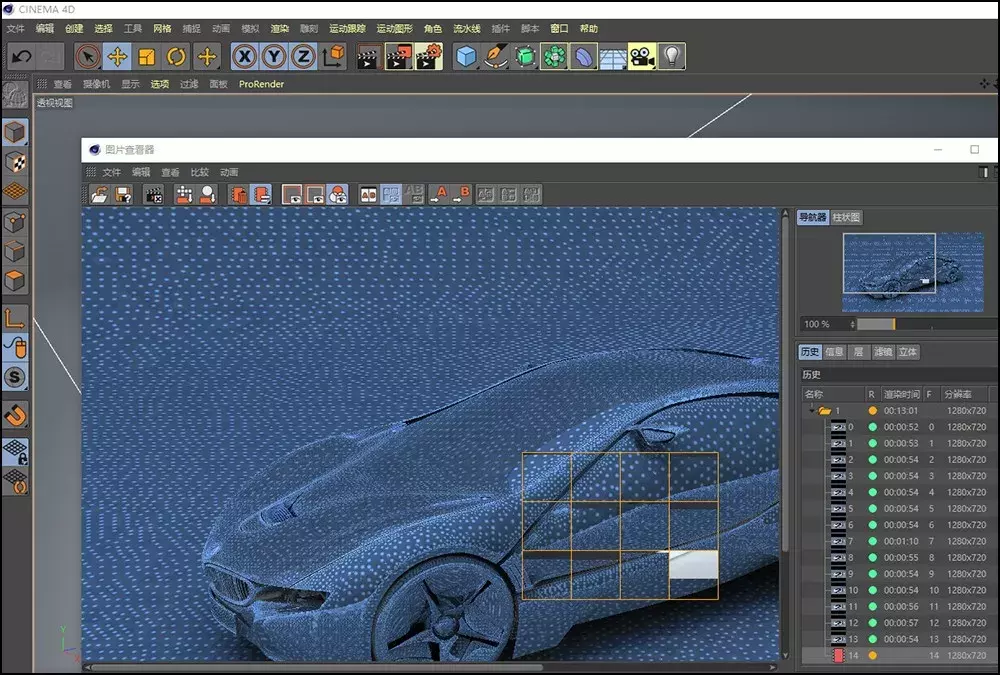Open ProRender viewport menu
The width and height of the screenshot is (1000, 675).
261,84
